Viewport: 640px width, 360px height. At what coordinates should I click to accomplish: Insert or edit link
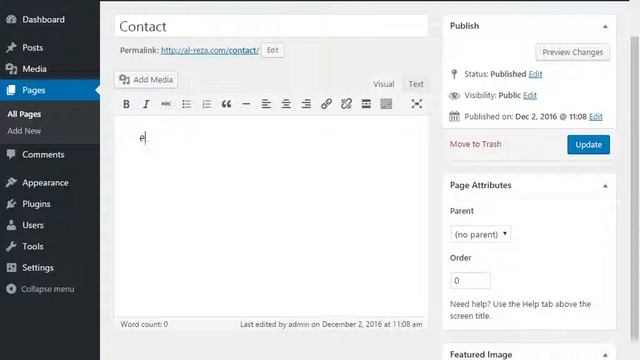point(326,104)
